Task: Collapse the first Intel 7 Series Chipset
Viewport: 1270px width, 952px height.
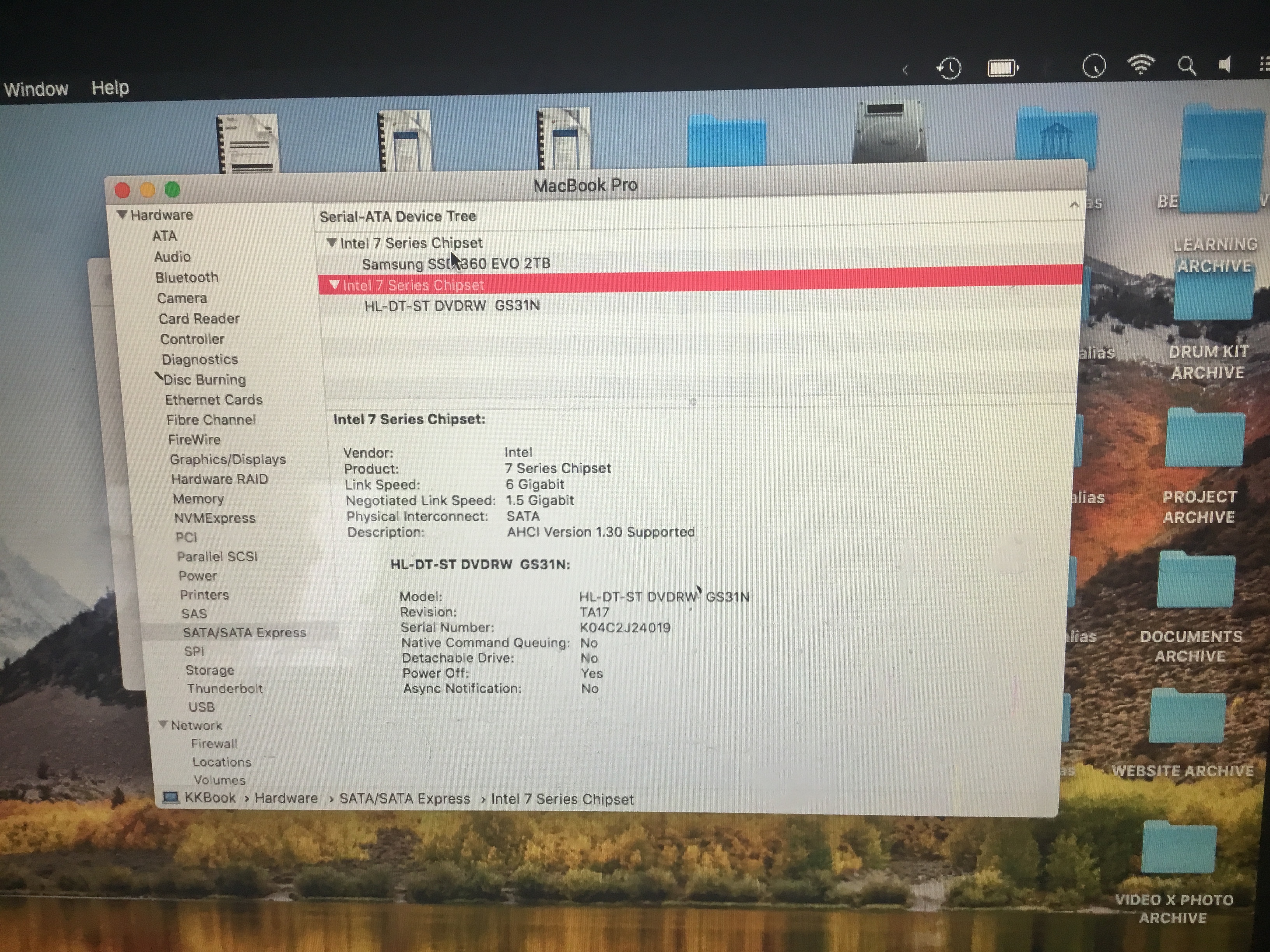Action: pos(332,243)
